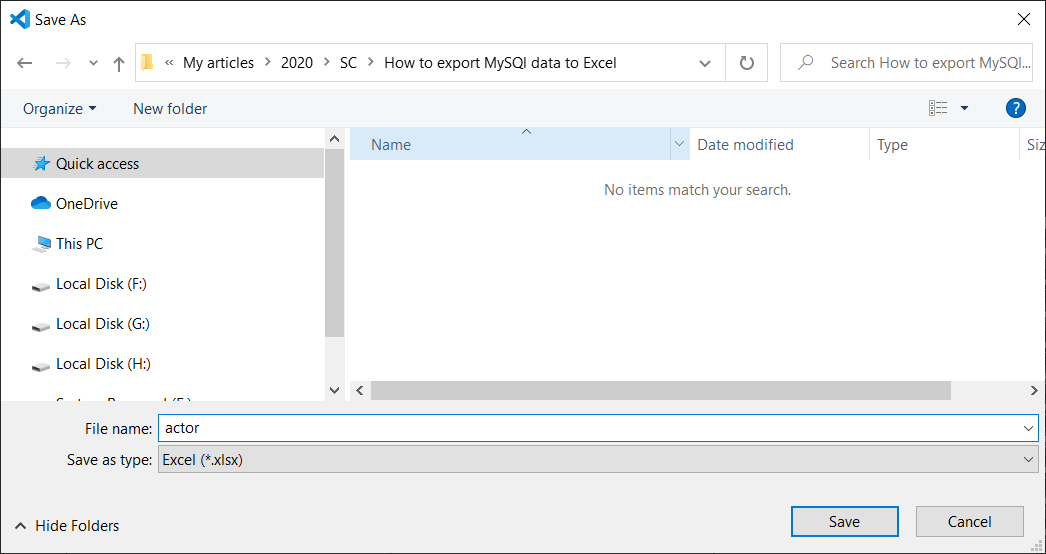Expand the view options dropdown arrow
The image size is (1046, 554).
click(x=964, y=108)
